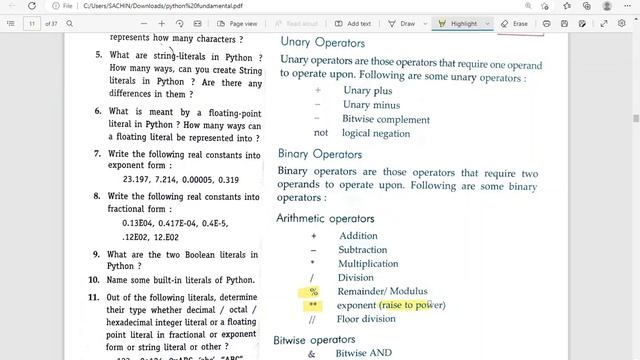Rotate the PDF page

click(x=180, y=24)
